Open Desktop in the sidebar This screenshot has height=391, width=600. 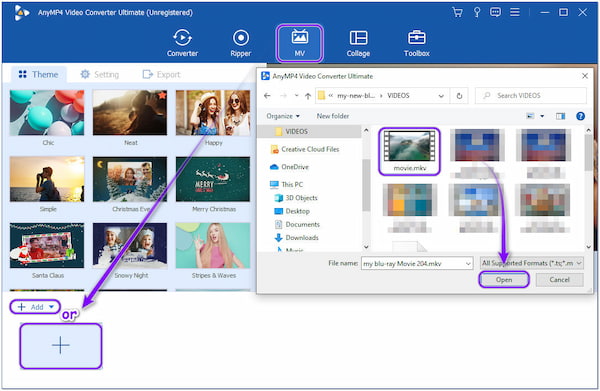[x=292, y=211]
